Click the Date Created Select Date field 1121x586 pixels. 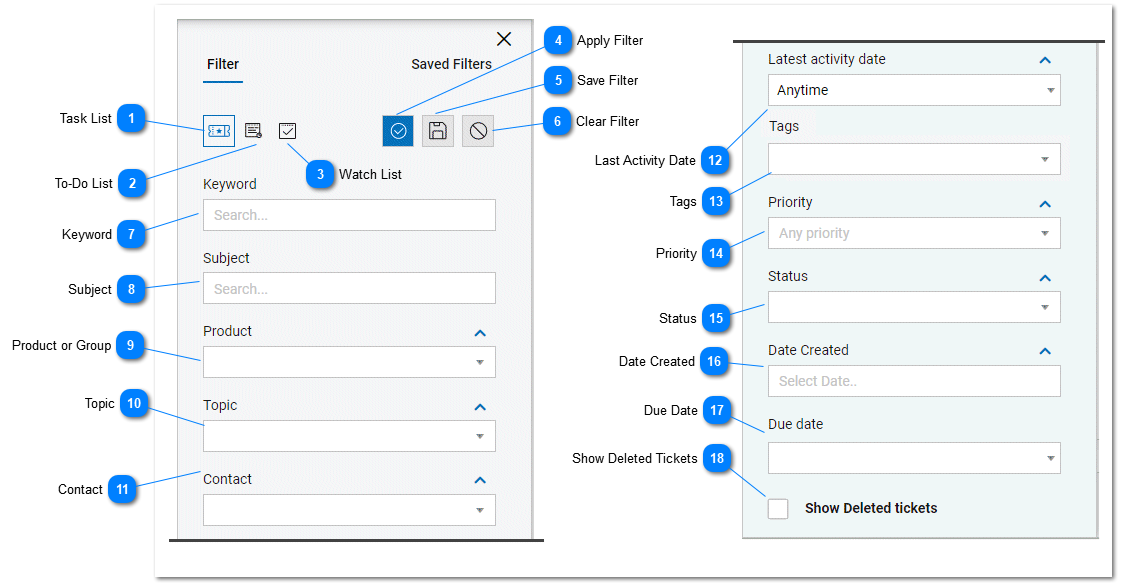coord(914,381)
